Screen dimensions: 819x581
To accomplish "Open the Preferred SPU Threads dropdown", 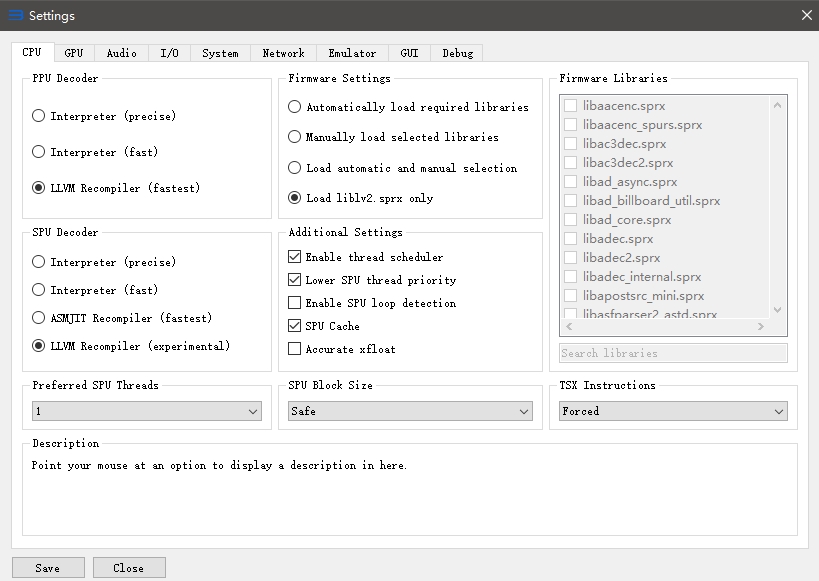I will (147, 411).
